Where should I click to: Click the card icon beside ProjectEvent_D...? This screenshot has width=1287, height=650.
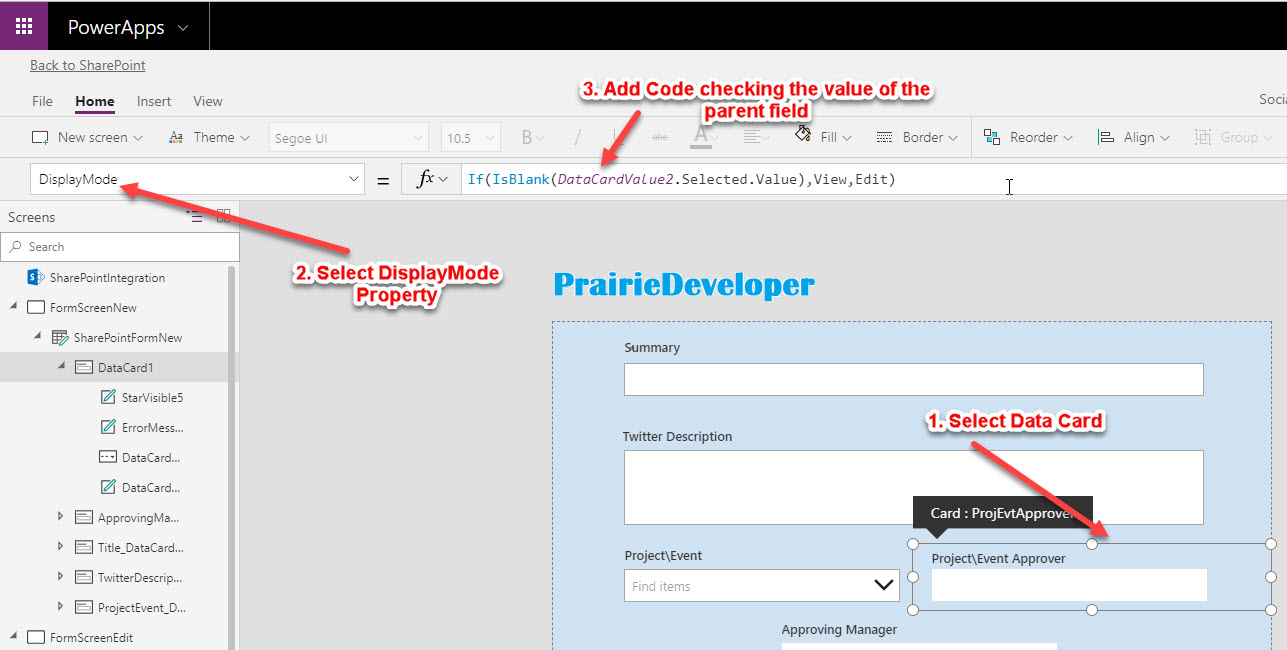[84, 607]
